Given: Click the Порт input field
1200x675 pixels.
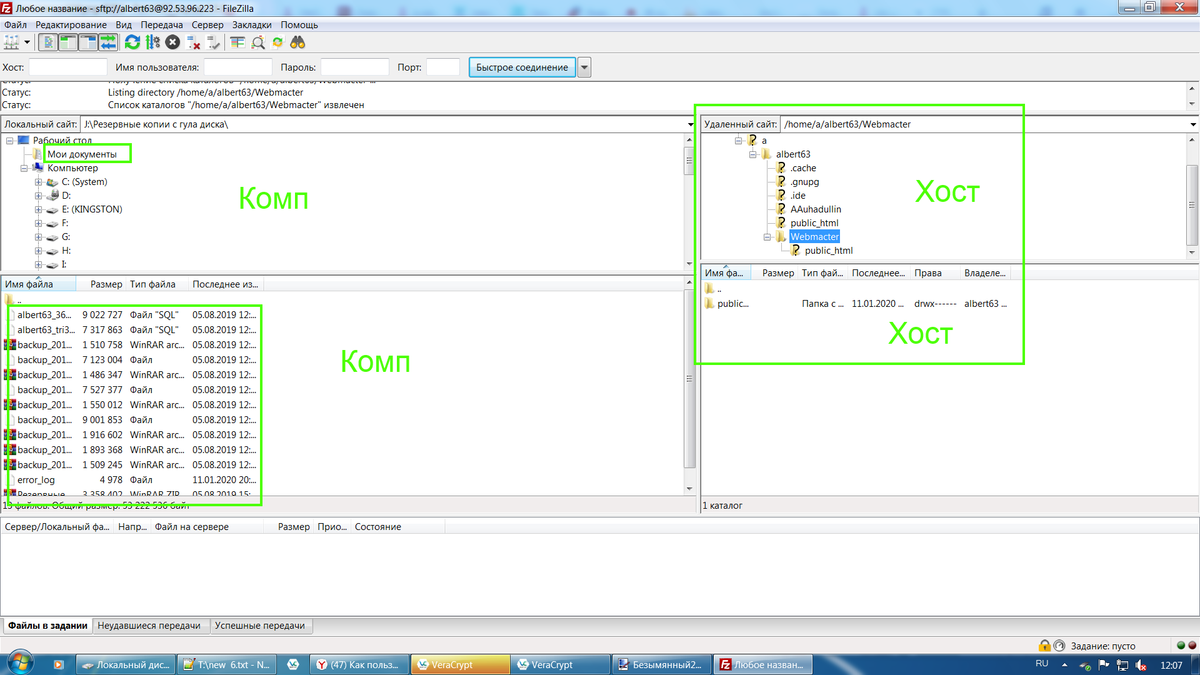Looking at the screenshot, I should point(443,67).
